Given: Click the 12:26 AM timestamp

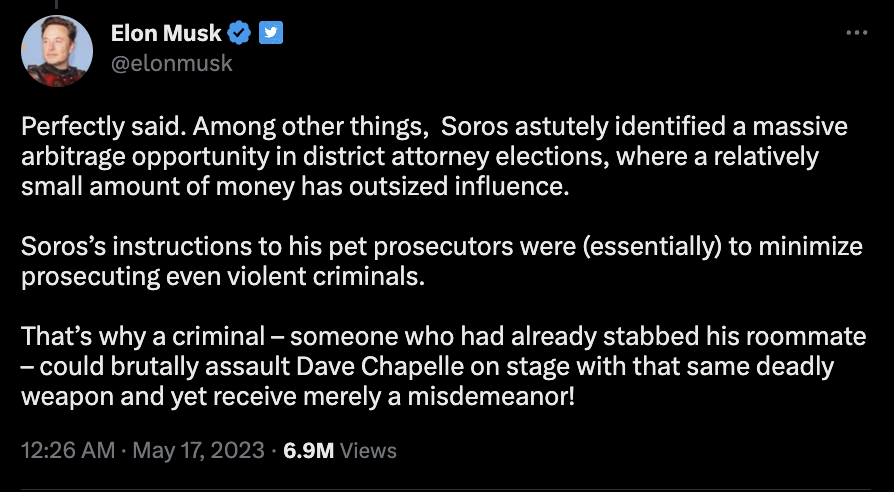Looking at the screenshot, I should 67,451.
